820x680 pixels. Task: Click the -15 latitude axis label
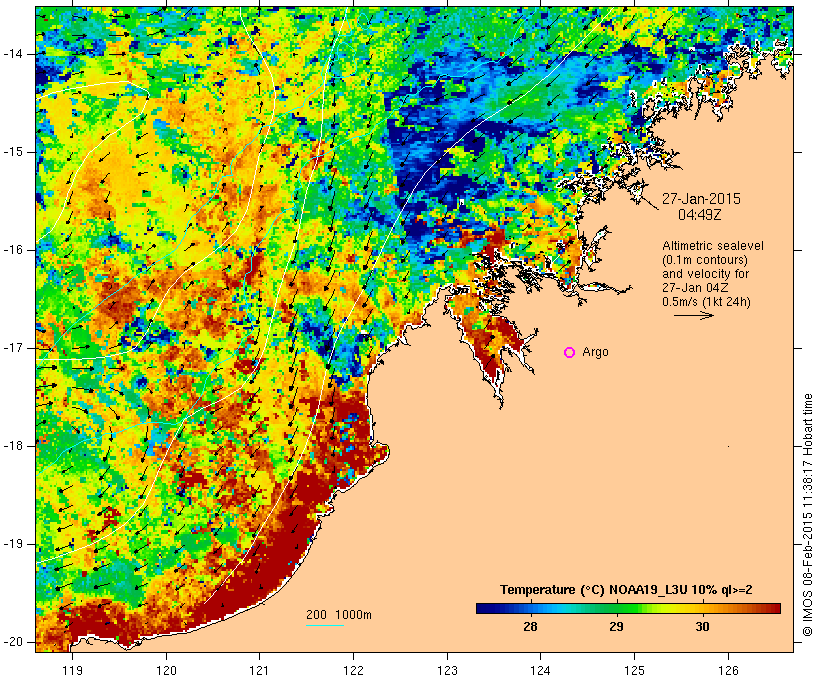(x=13, y=152)
